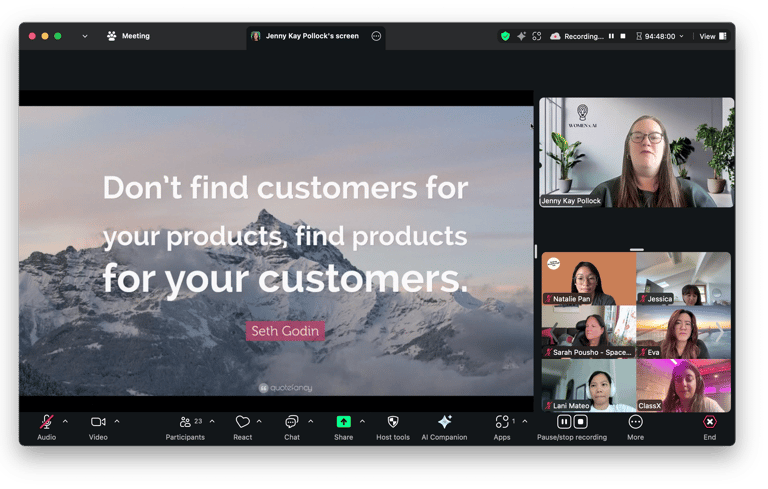The image size is (768, 489).
Task: Open video options chevron next to Video
Action: pyautogui.click(x=117, y=422)
